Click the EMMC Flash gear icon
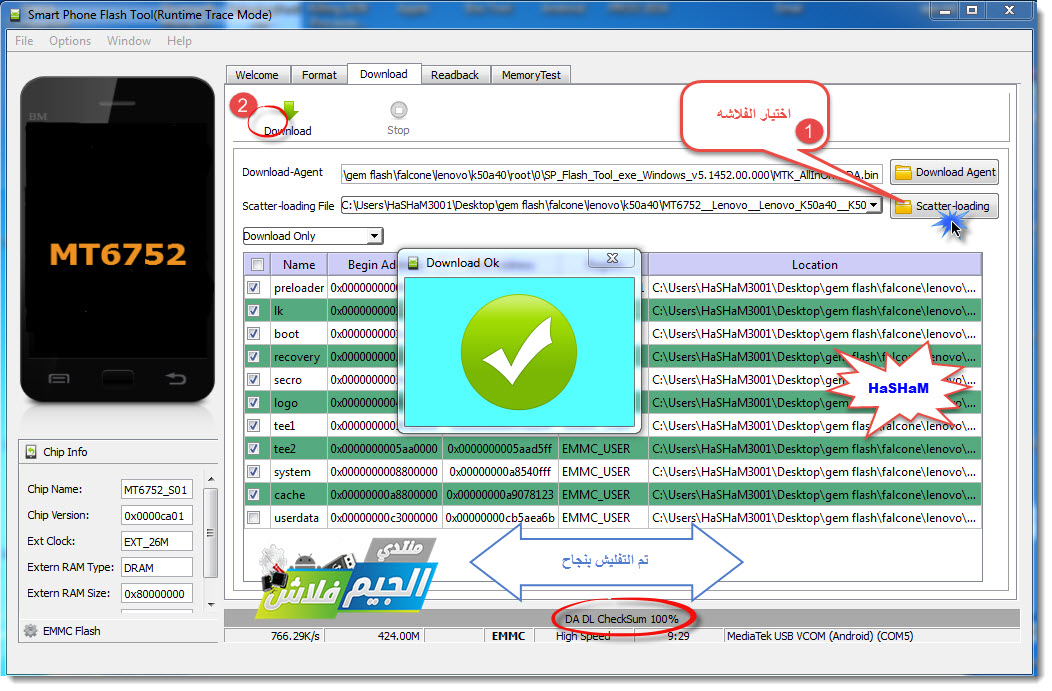This screenshot has height=691, width=1052. pyautogui.click(x=30, y=631)
